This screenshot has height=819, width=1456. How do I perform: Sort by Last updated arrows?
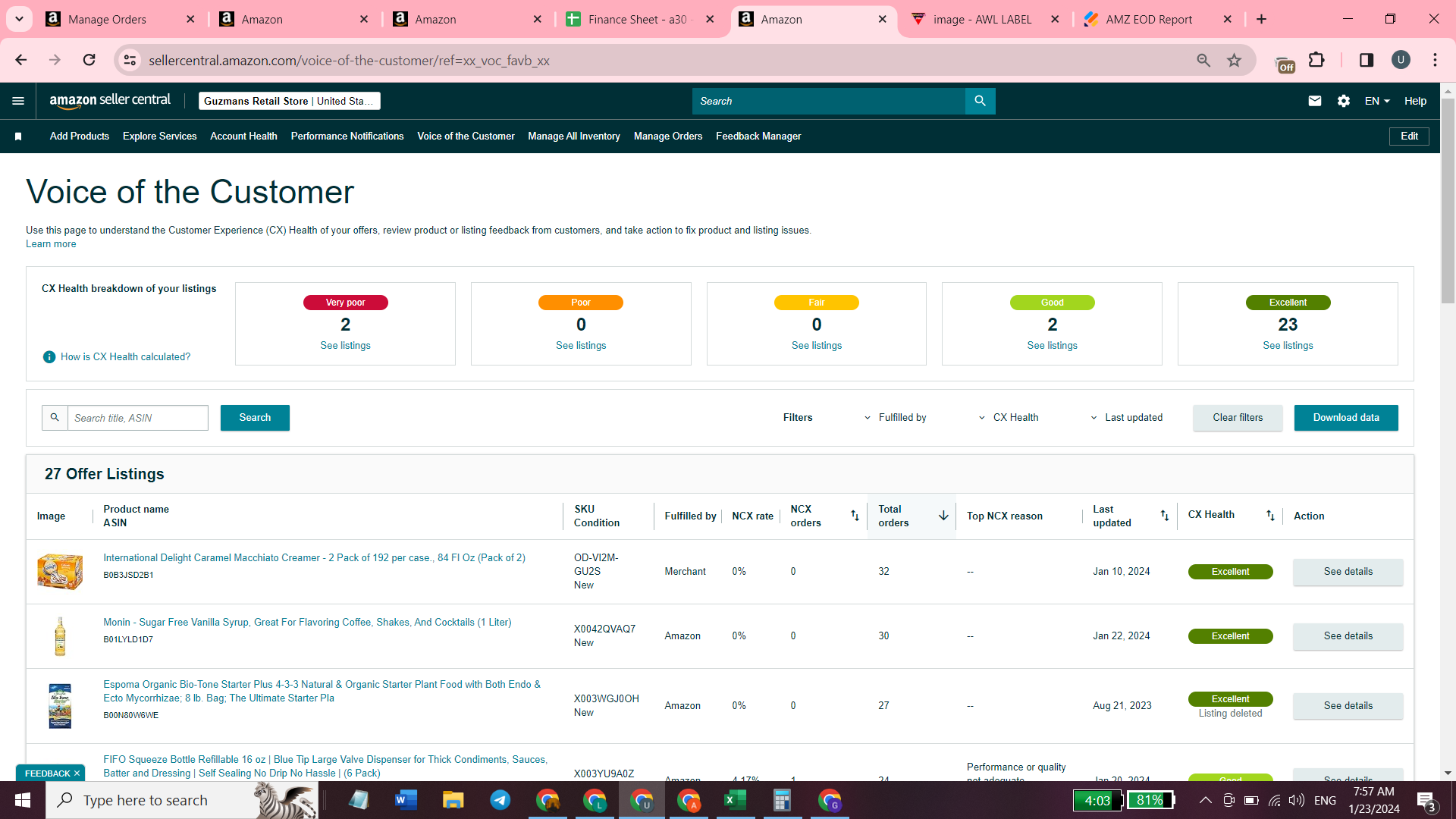click(1165, 516)
